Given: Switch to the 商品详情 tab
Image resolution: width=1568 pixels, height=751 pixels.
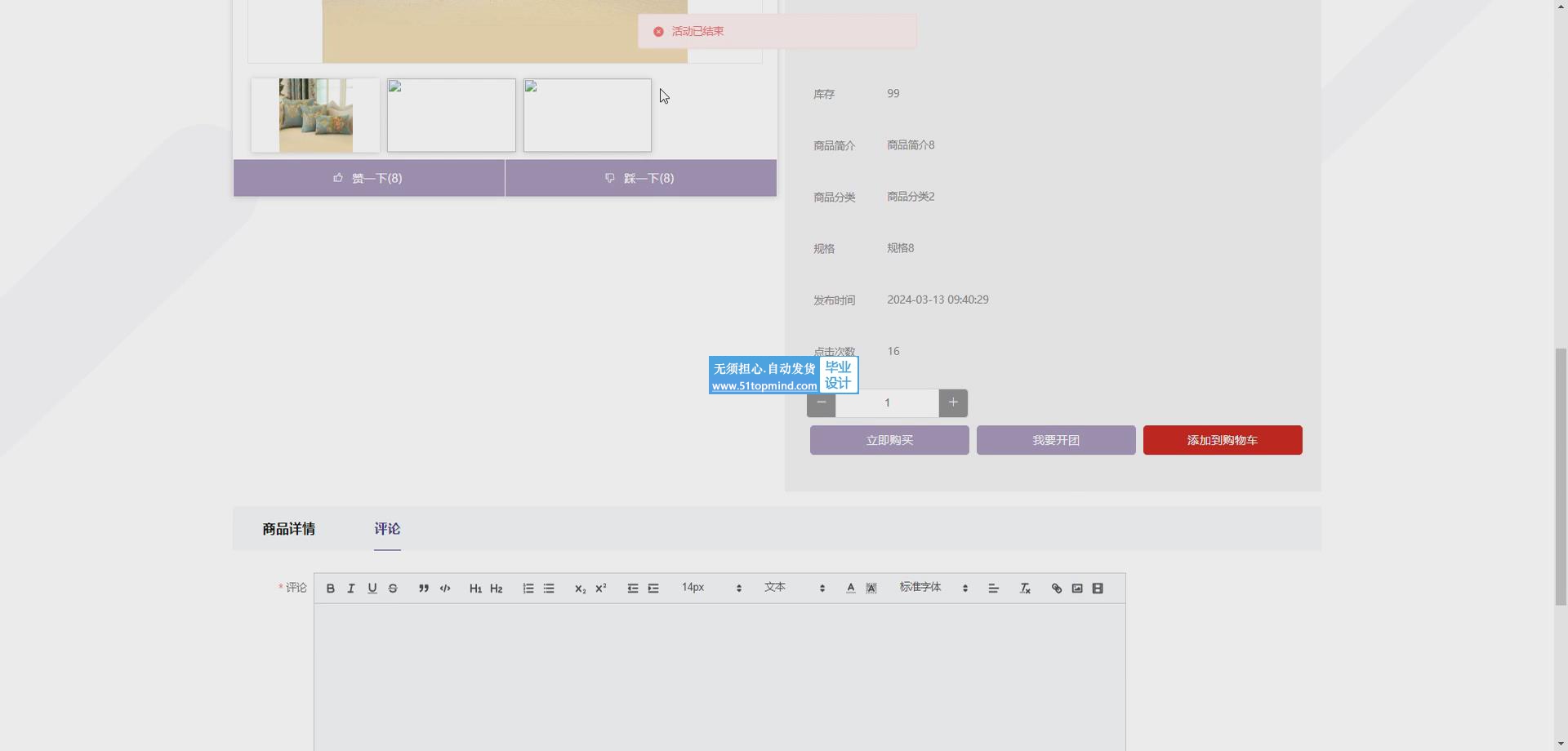Looking at the screenshot, I should (289, 529).
